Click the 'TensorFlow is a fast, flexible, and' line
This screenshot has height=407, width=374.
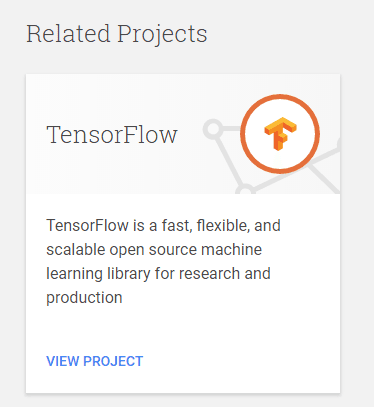[163, 225]
